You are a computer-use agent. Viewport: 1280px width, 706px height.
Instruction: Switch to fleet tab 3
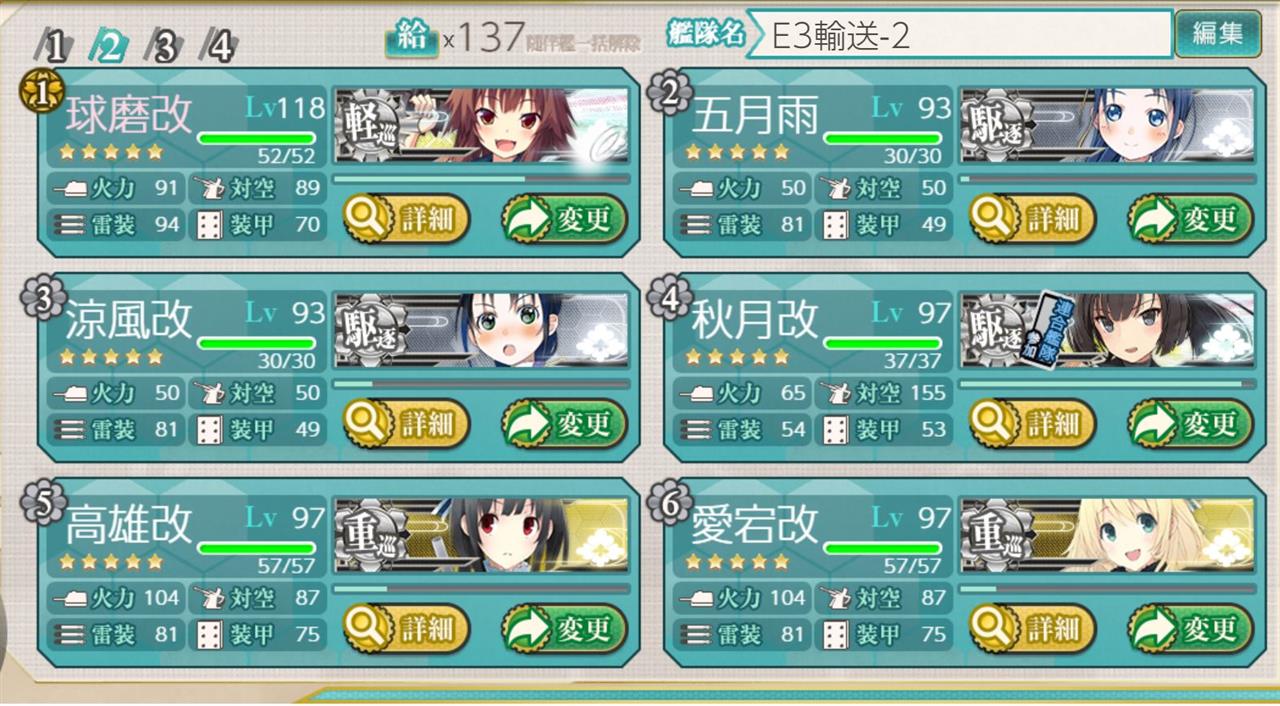point(164,45)
